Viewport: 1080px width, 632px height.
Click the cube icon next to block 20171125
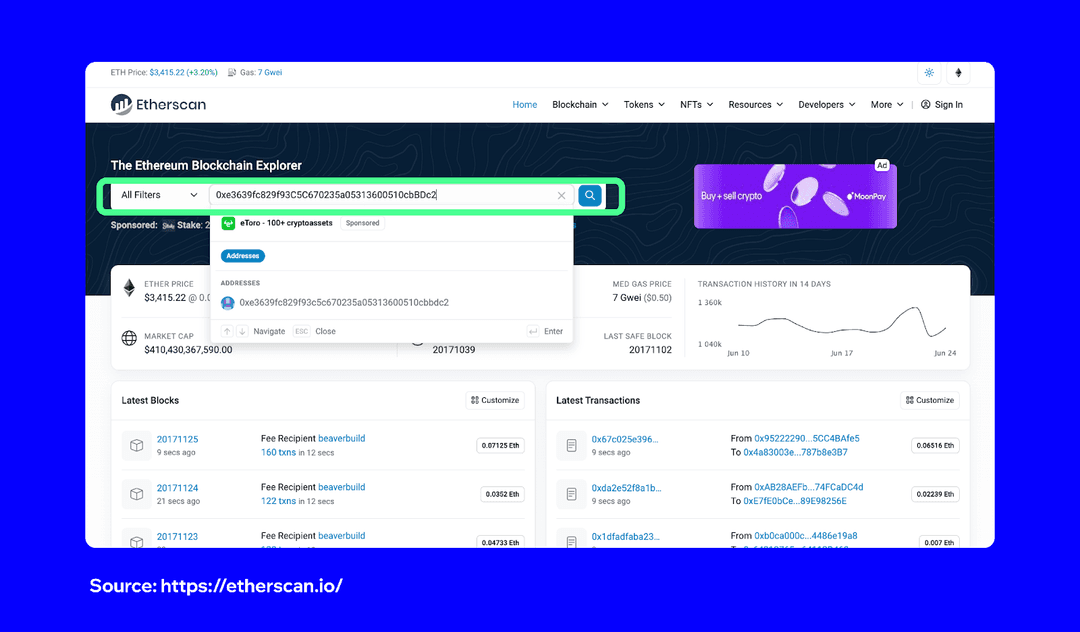coord(136,445)
